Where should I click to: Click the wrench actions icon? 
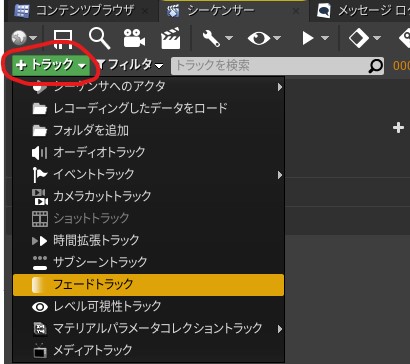pos(211,38)
